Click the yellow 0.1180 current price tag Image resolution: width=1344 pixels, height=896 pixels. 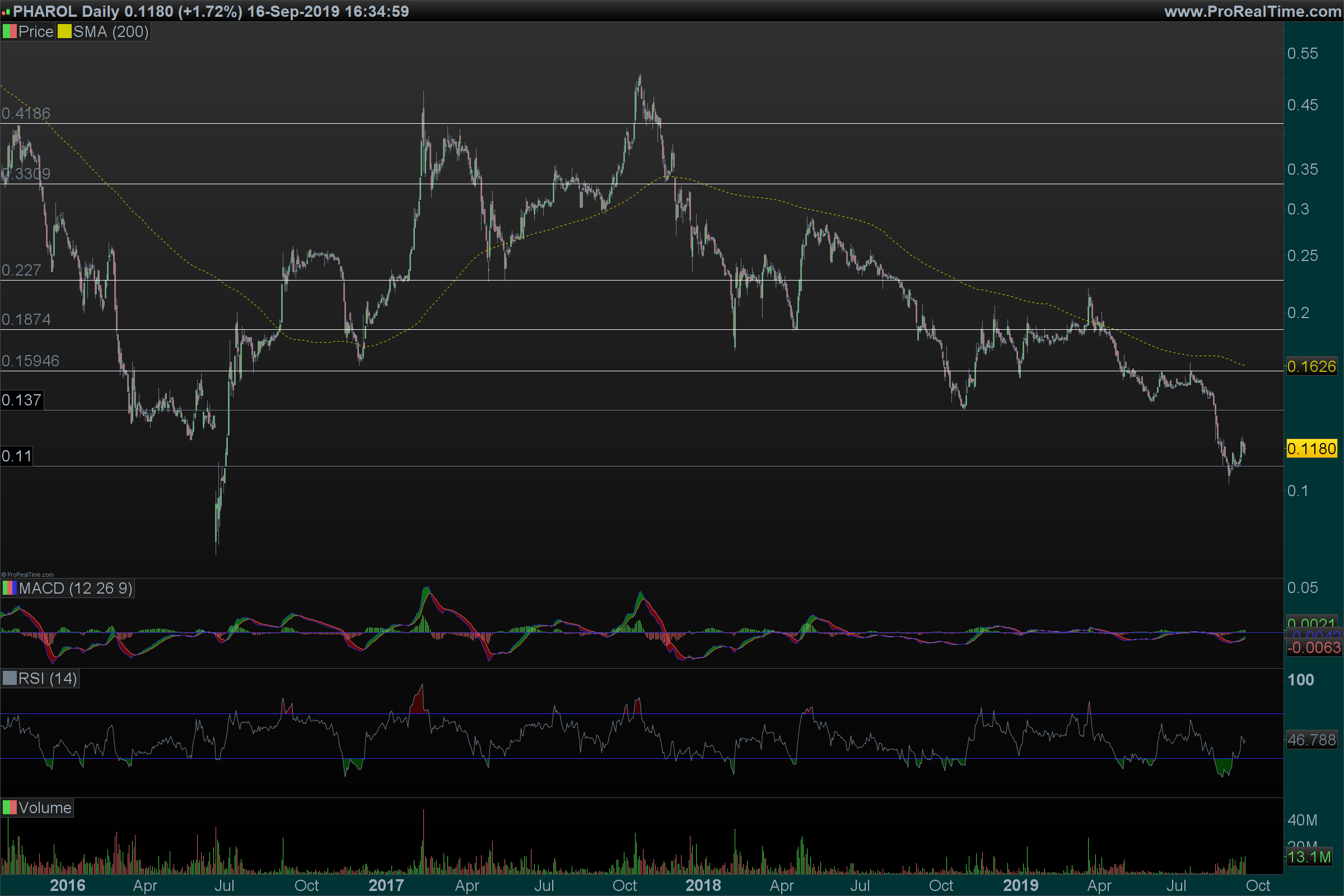[x=1311, y=449]
